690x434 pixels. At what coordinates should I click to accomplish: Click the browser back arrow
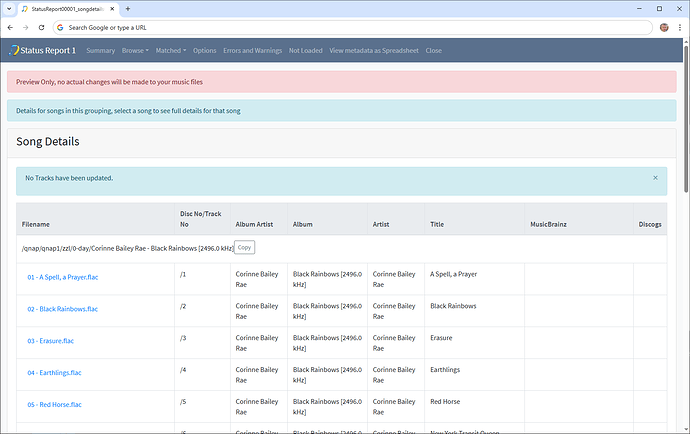(10, 27)
